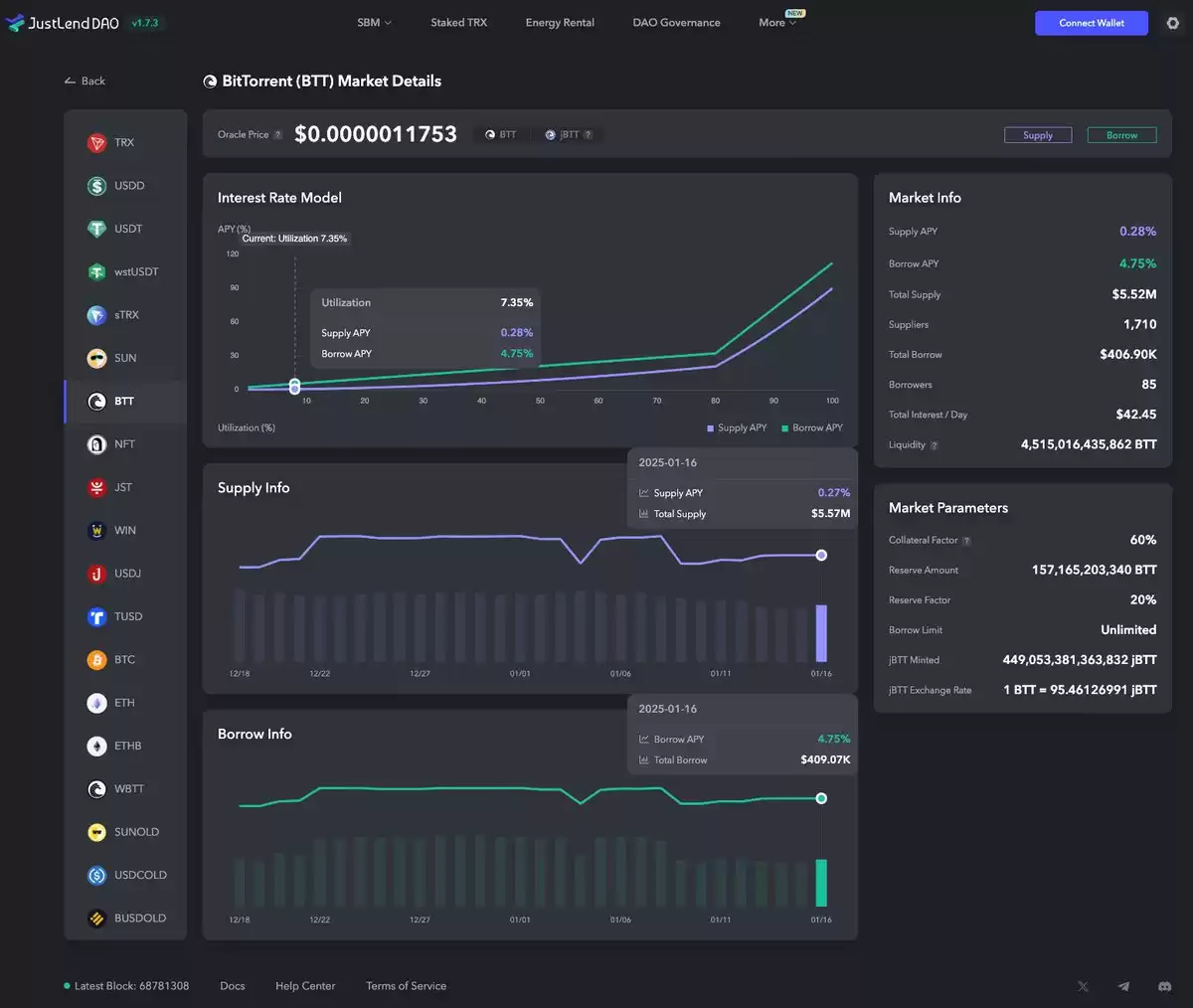Toggle the Borrow APY legend entry
1193x1008 pixels.
click(x=812, y=428)
